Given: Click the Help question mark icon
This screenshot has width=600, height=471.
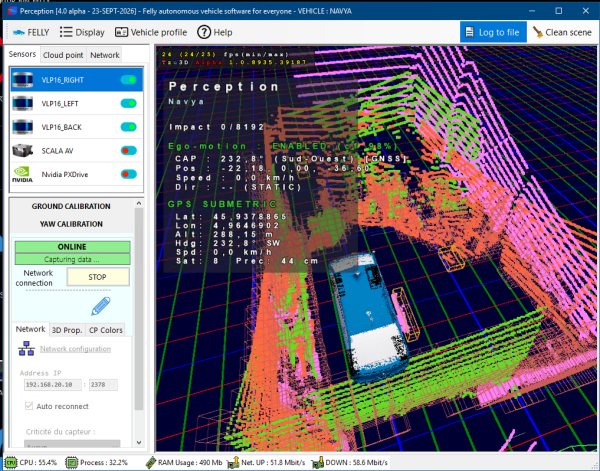Looking at the screenshot, I should point(204,32).
